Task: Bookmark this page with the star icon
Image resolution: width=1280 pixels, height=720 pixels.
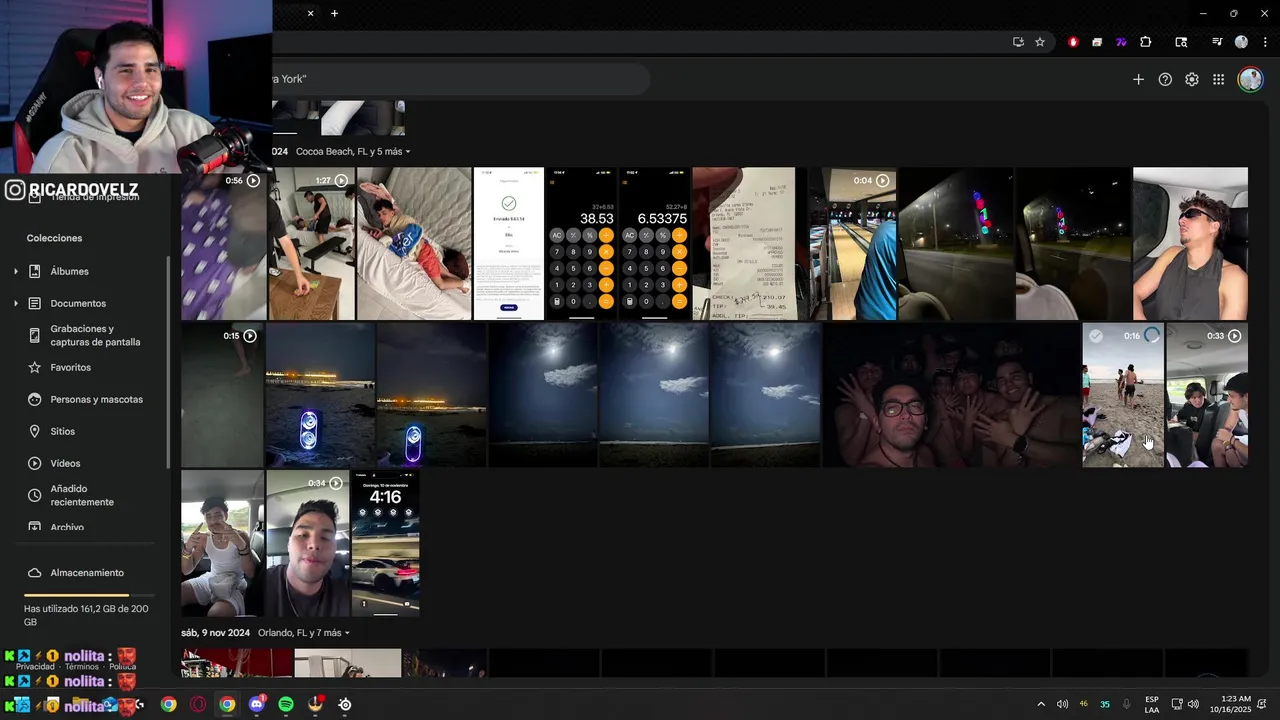Action: point(1040,42)
